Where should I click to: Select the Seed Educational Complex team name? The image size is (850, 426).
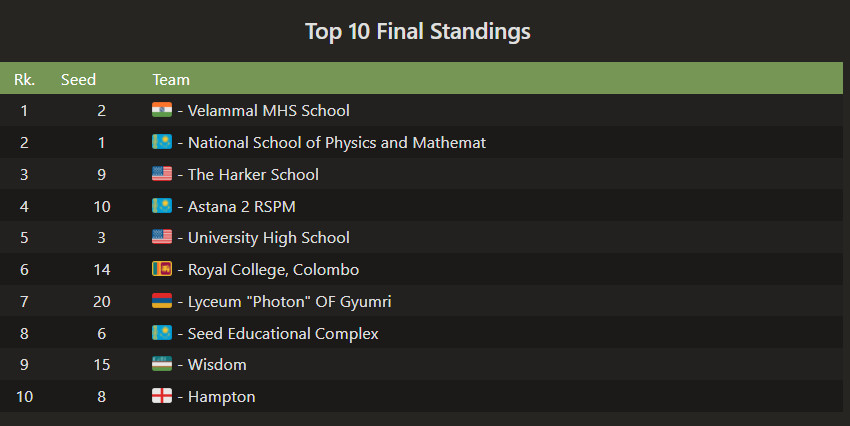tap(283, 333)
